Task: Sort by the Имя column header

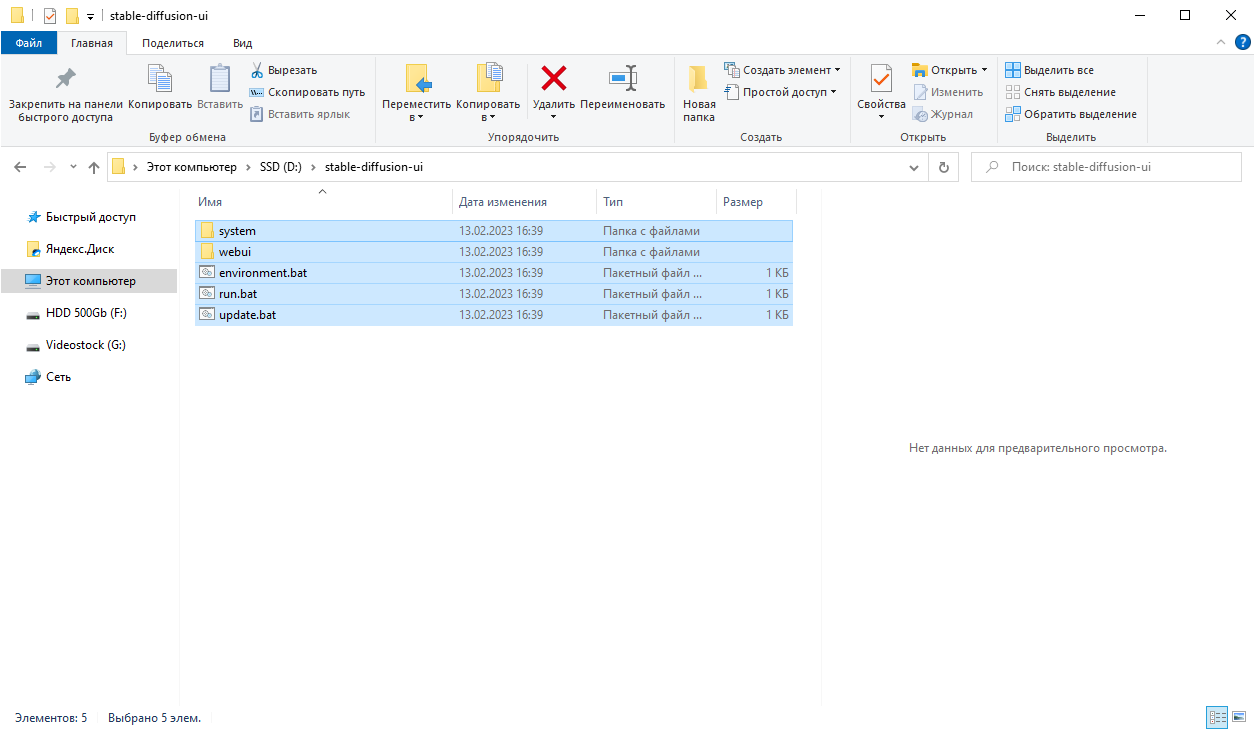Action: point(322,202)
